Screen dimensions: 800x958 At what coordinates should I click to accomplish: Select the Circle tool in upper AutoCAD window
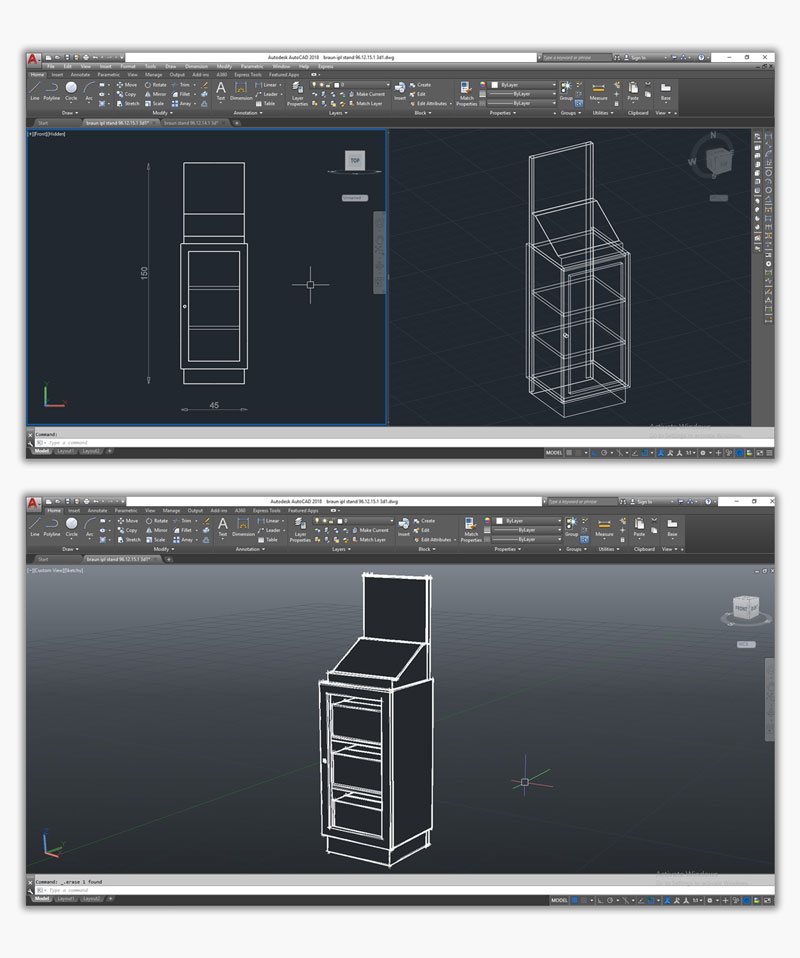(72, 90)
